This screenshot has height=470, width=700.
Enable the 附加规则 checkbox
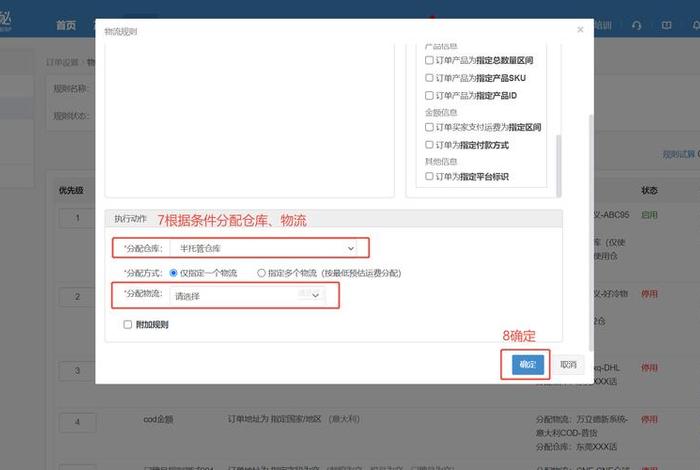pos(128,324)
